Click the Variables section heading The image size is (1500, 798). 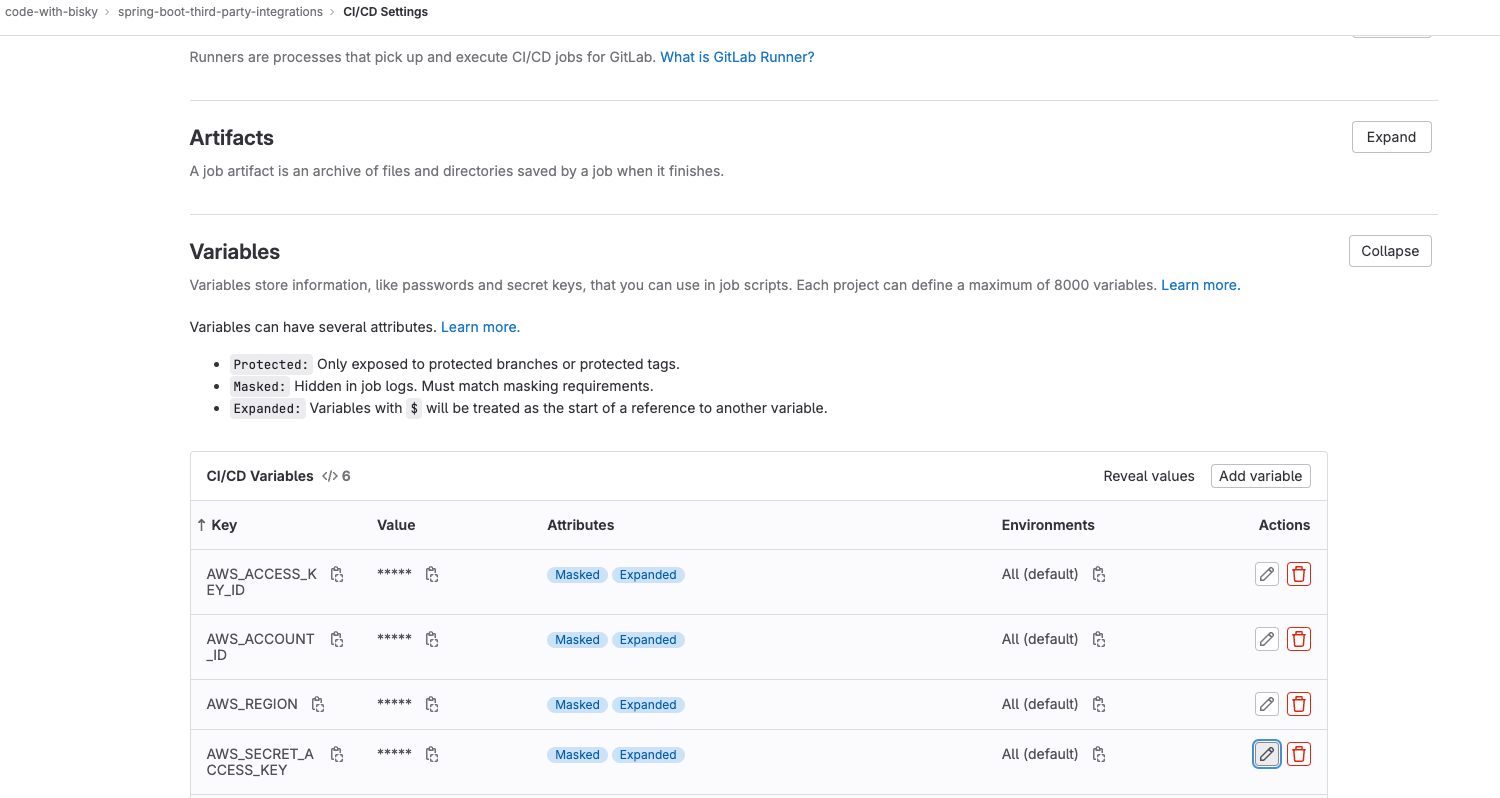(x=235, y=252)
